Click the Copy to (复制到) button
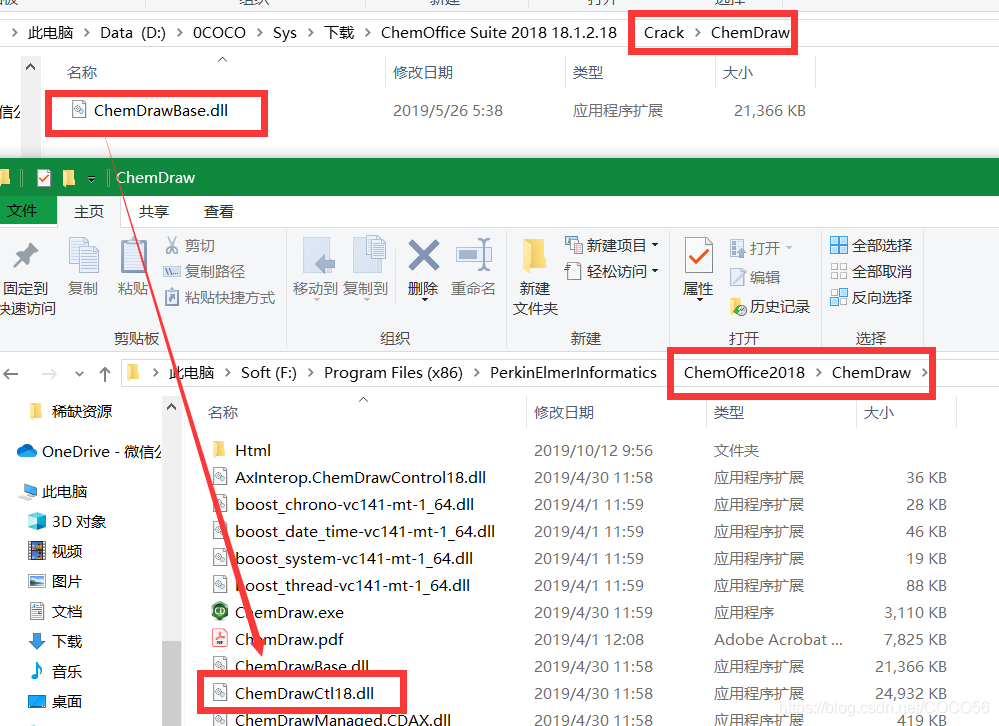The image size is (999, 726). coord(365,267)
